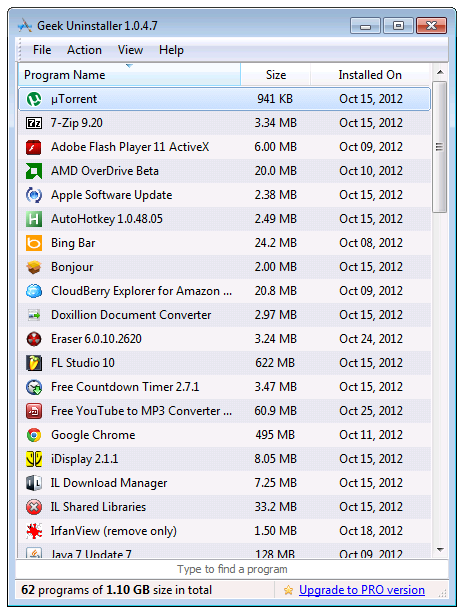
Task: Click the FL Studio 10 icon
Action: point(34,363)
